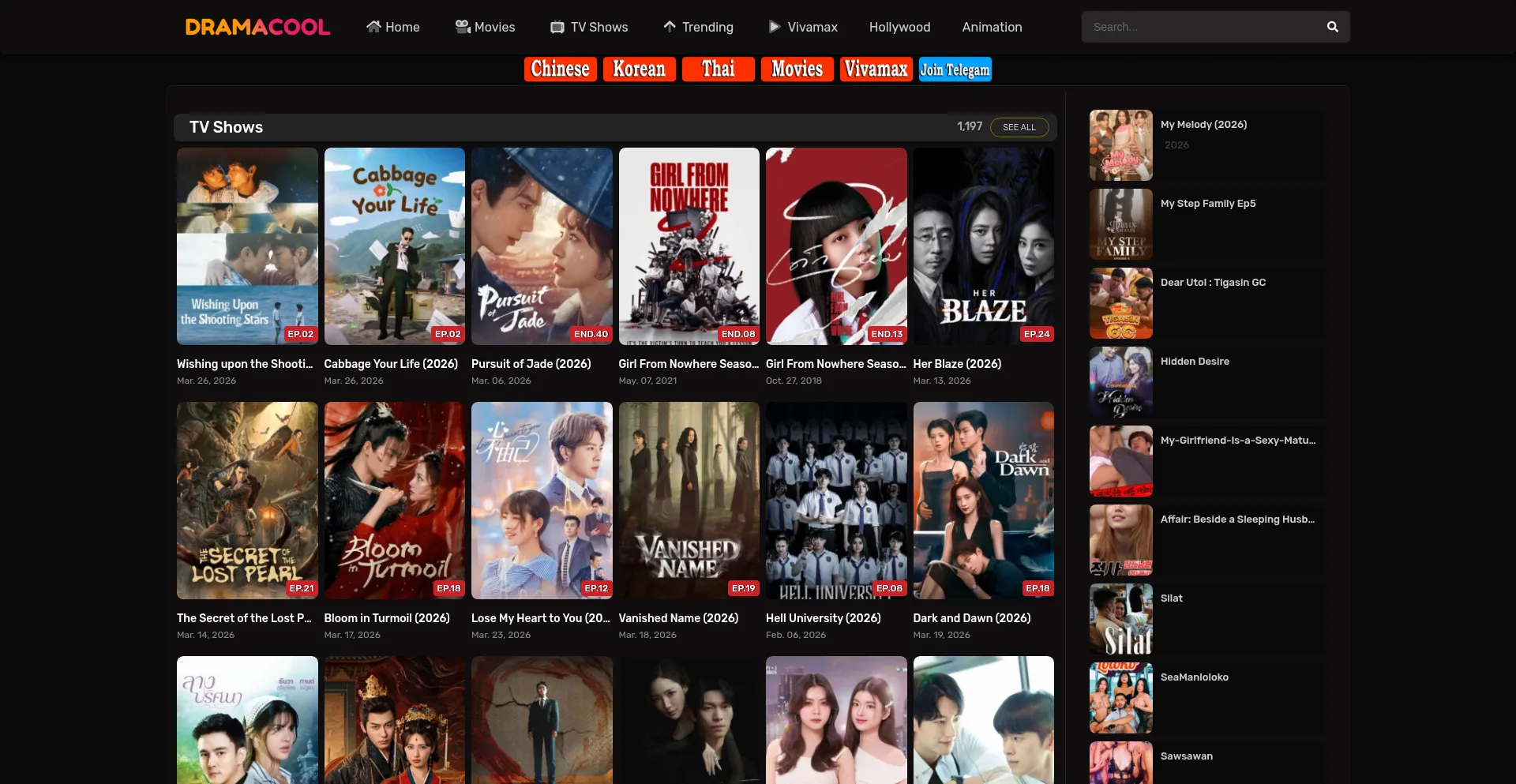Open the Silat sidebar thumbnail
The width and height of the screenshot is (1516, 784).
pyautogui.click(x=1121, y=619)
